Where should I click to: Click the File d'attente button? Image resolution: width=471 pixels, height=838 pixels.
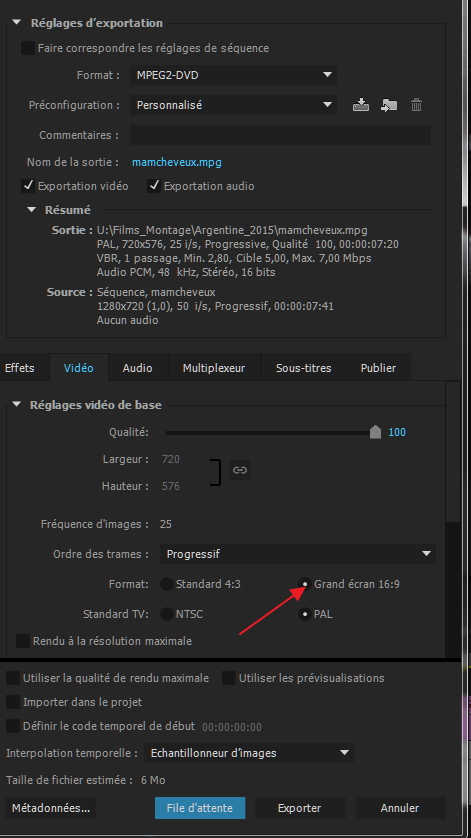pyautogui.click(x=200, y=808)
